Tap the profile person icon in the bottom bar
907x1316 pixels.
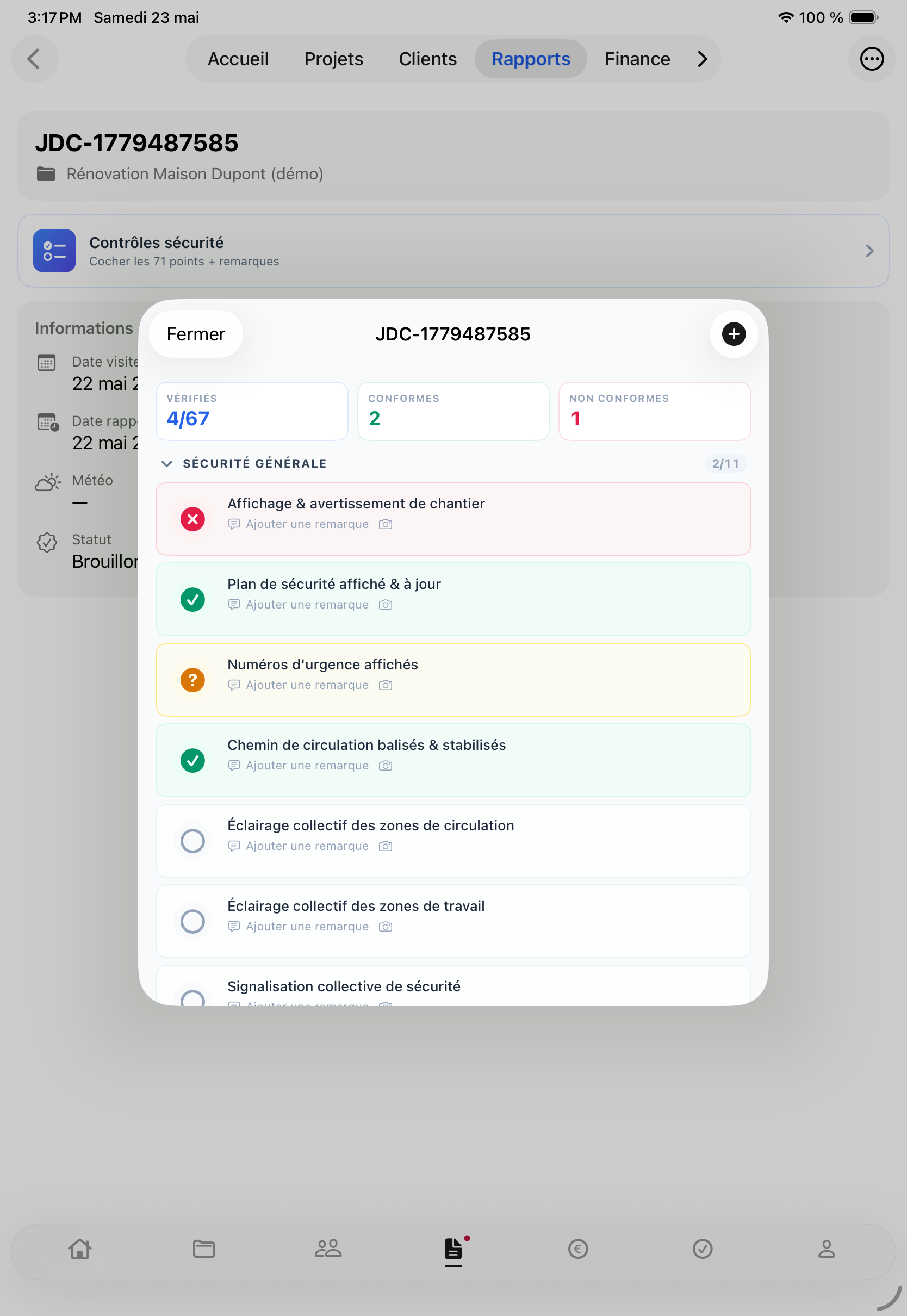point(827,1249)
